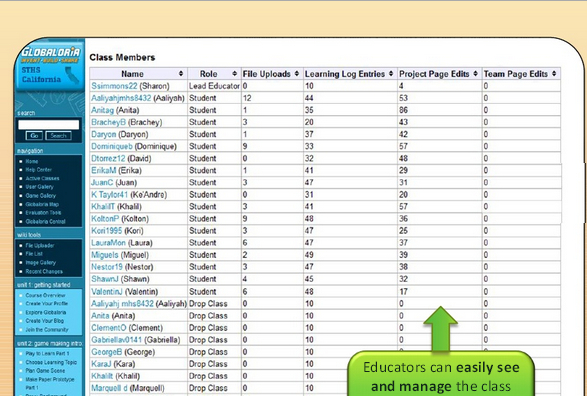The image size is (587, 396).
Task: Click the Globaloria logo
Action: point(50,55)
